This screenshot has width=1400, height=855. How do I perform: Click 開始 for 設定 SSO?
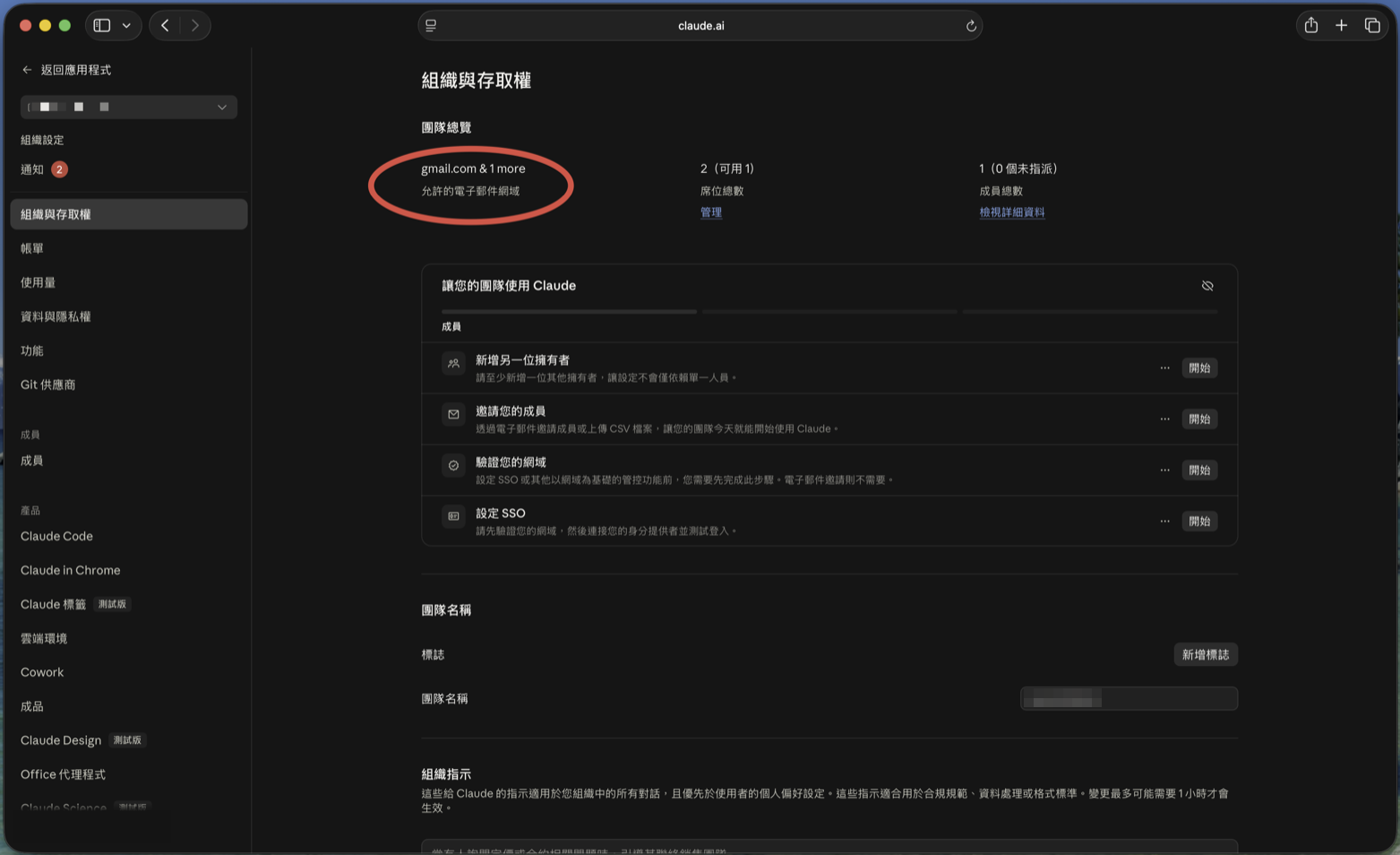pos(1199,522)
